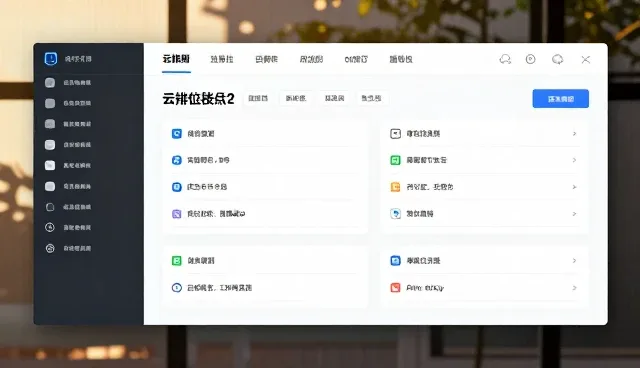Click the circular play icon in the top bar
This screenshot has height=368, width=640.
coord(530,60)
